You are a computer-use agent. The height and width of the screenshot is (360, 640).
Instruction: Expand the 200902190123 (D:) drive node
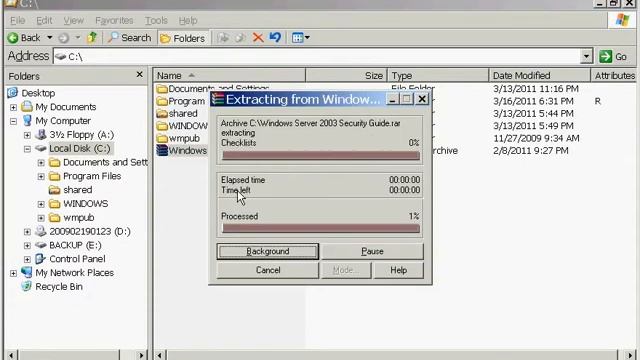(27, 232)
